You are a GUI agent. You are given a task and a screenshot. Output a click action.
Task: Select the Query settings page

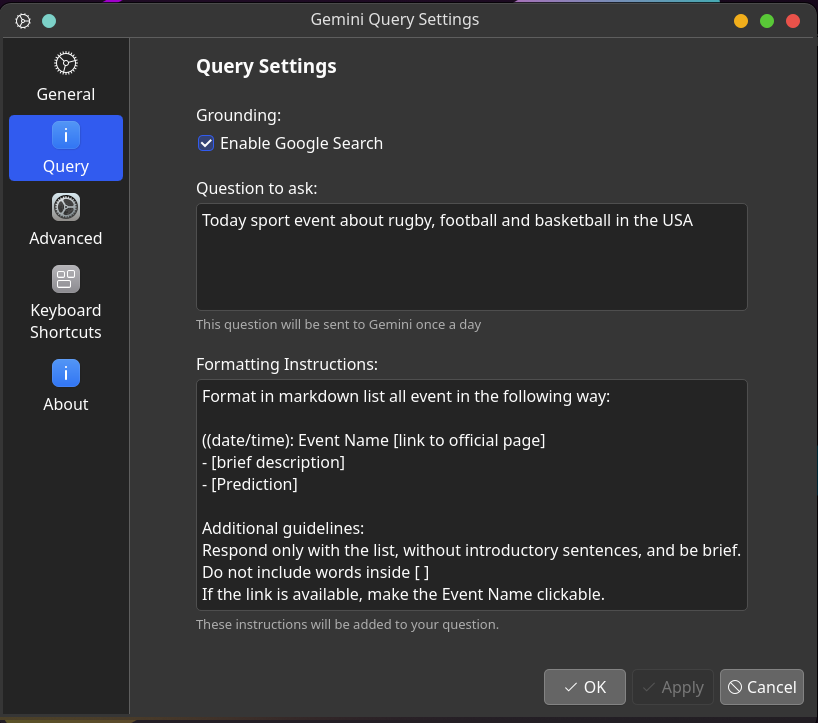[x=66, y=148]
